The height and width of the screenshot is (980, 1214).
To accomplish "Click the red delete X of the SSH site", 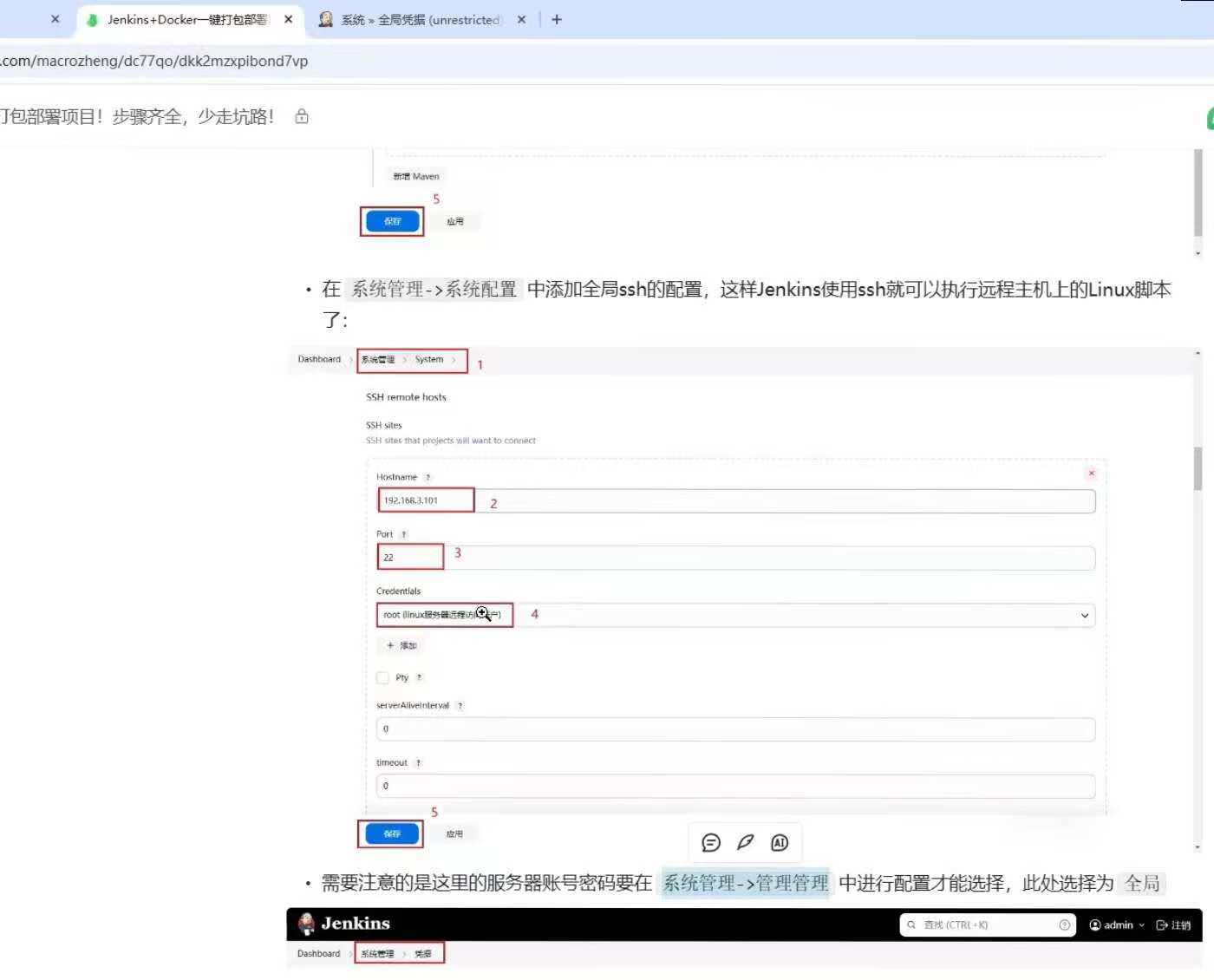I will [1092, 474].
